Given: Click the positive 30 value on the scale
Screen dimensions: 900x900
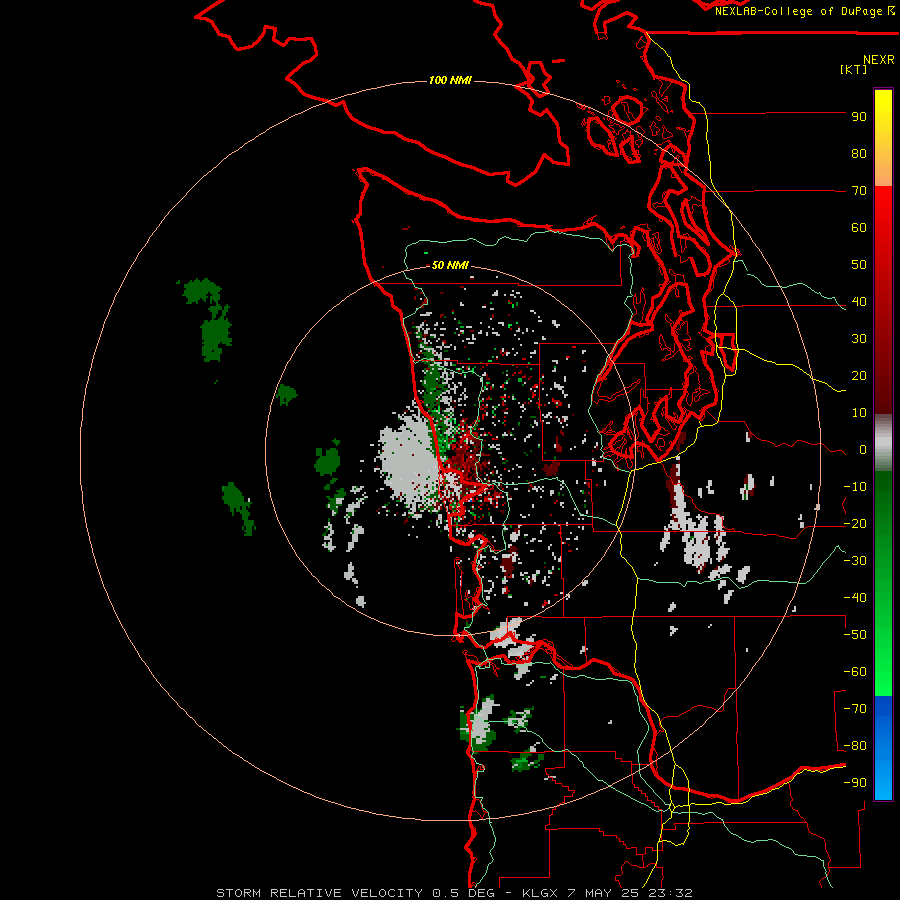Looking at the screenshot, I should click(x=859, y=339).
